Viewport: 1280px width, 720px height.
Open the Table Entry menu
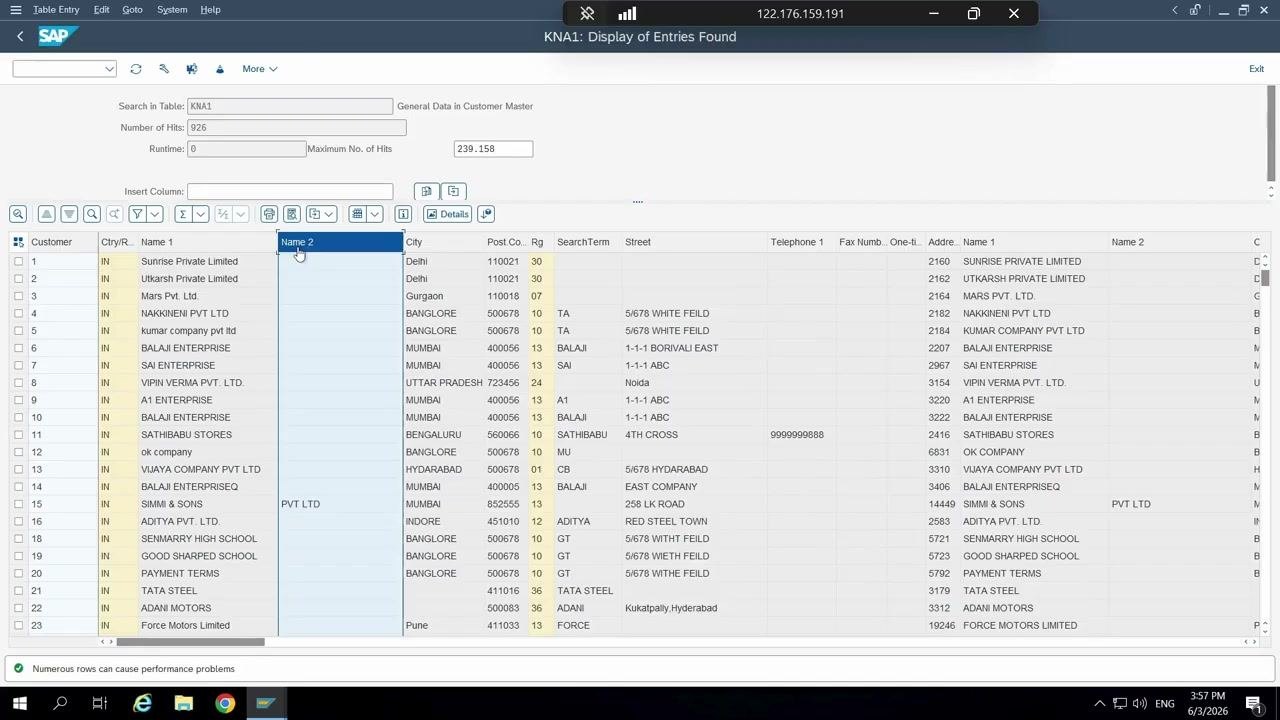click(56, 10)
